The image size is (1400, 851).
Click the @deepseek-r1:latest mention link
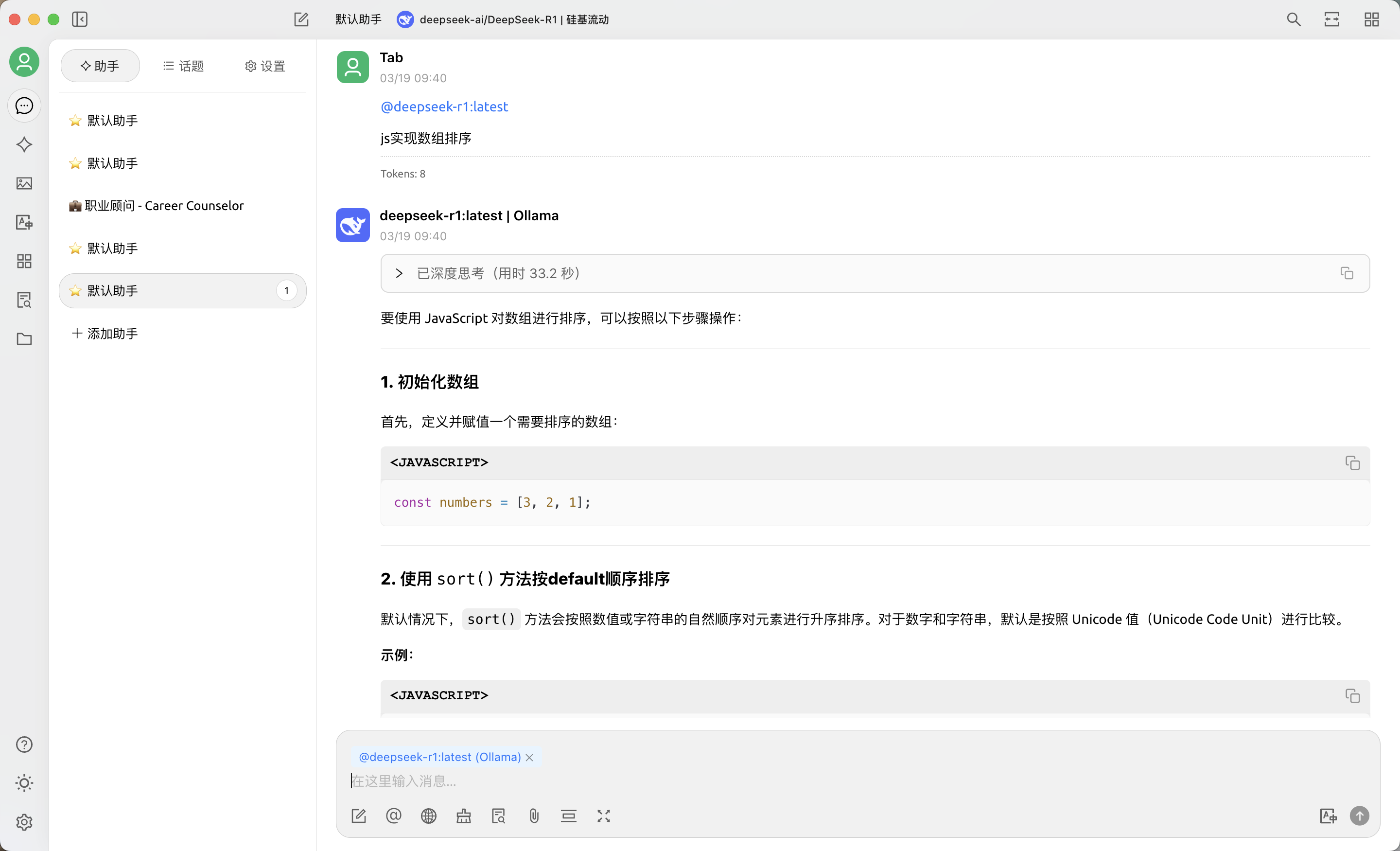[x=444, y=107]
